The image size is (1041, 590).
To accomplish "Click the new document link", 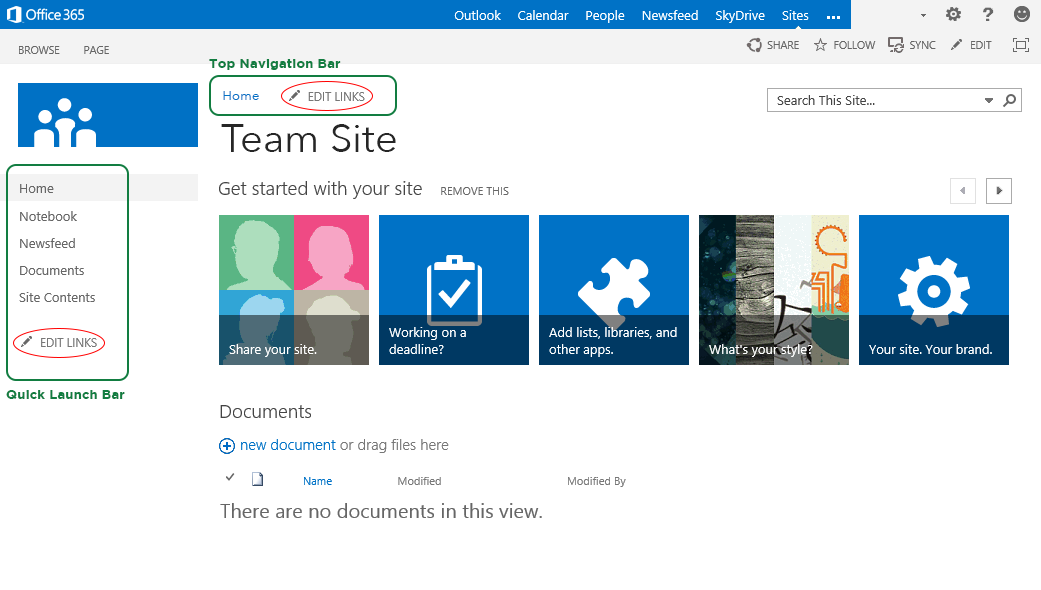I will click(x=288, y=445).
